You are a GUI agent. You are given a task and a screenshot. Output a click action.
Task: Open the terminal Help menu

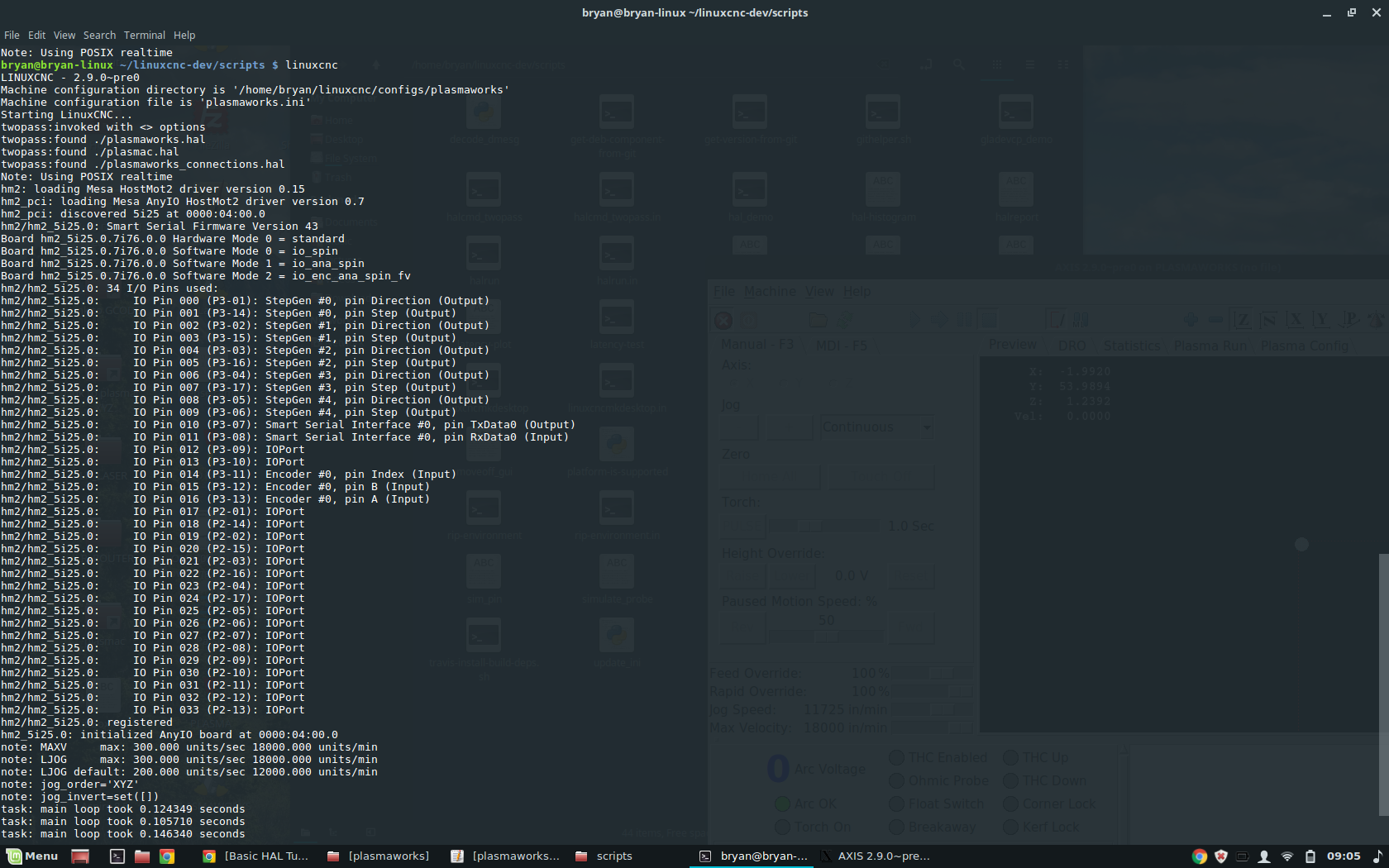point(184,36)
